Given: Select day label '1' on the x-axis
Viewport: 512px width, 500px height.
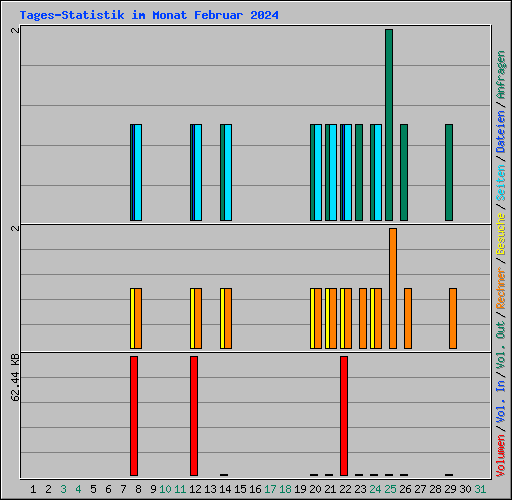Looking at the screenshot, I should 33,489.
